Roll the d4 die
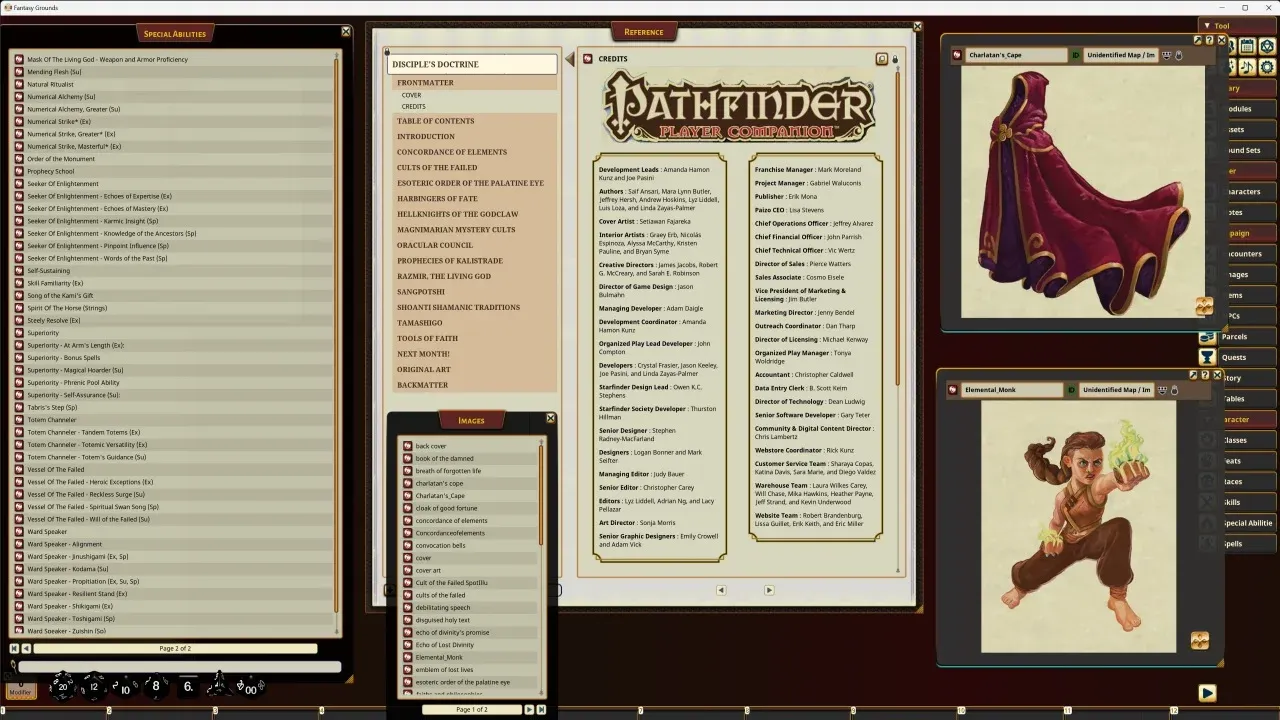Image resolution: width=1280 pixels, height=720 pixels. [x=218, y=686]
